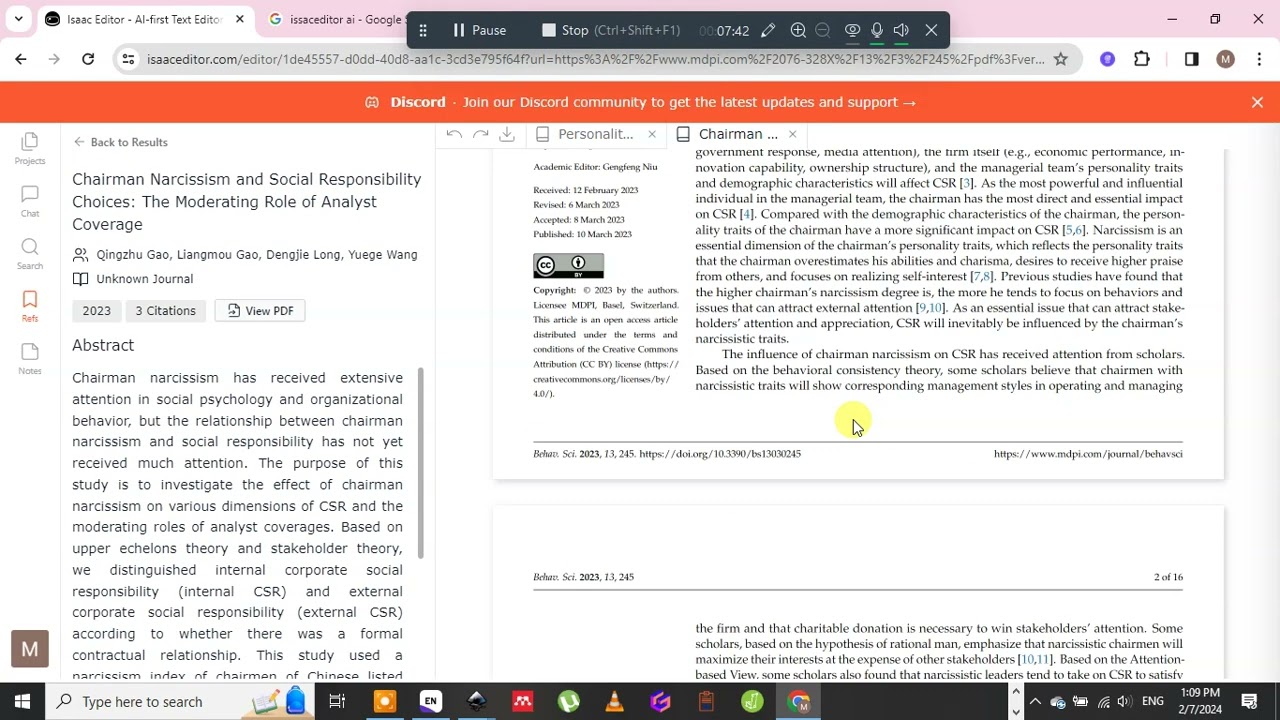Reload the current page

[x=88, y=59]
